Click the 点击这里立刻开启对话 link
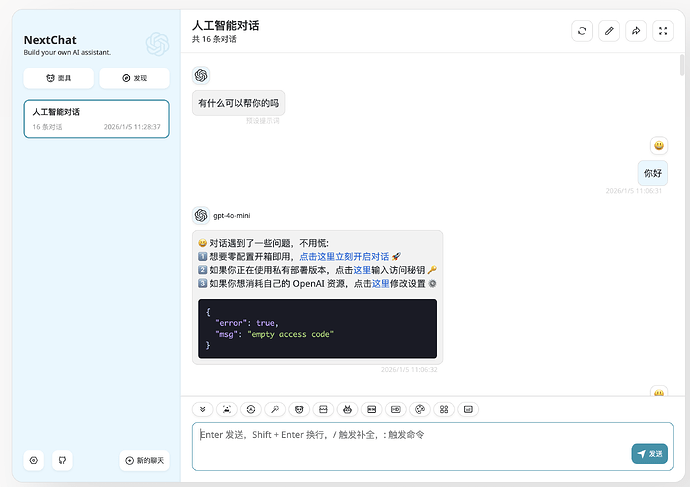The image size is (690, 487). [x=344, y=257]
